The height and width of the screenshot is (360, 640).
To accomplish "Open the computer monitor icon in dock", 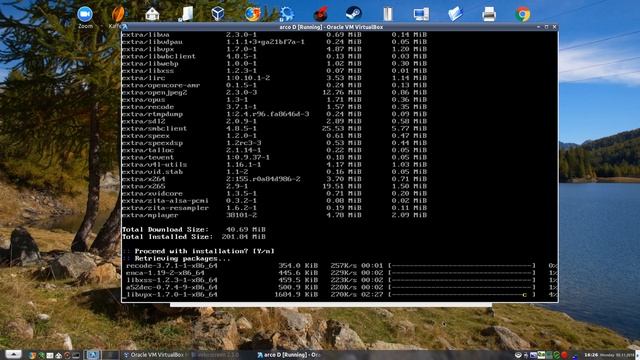I will 421,14.
